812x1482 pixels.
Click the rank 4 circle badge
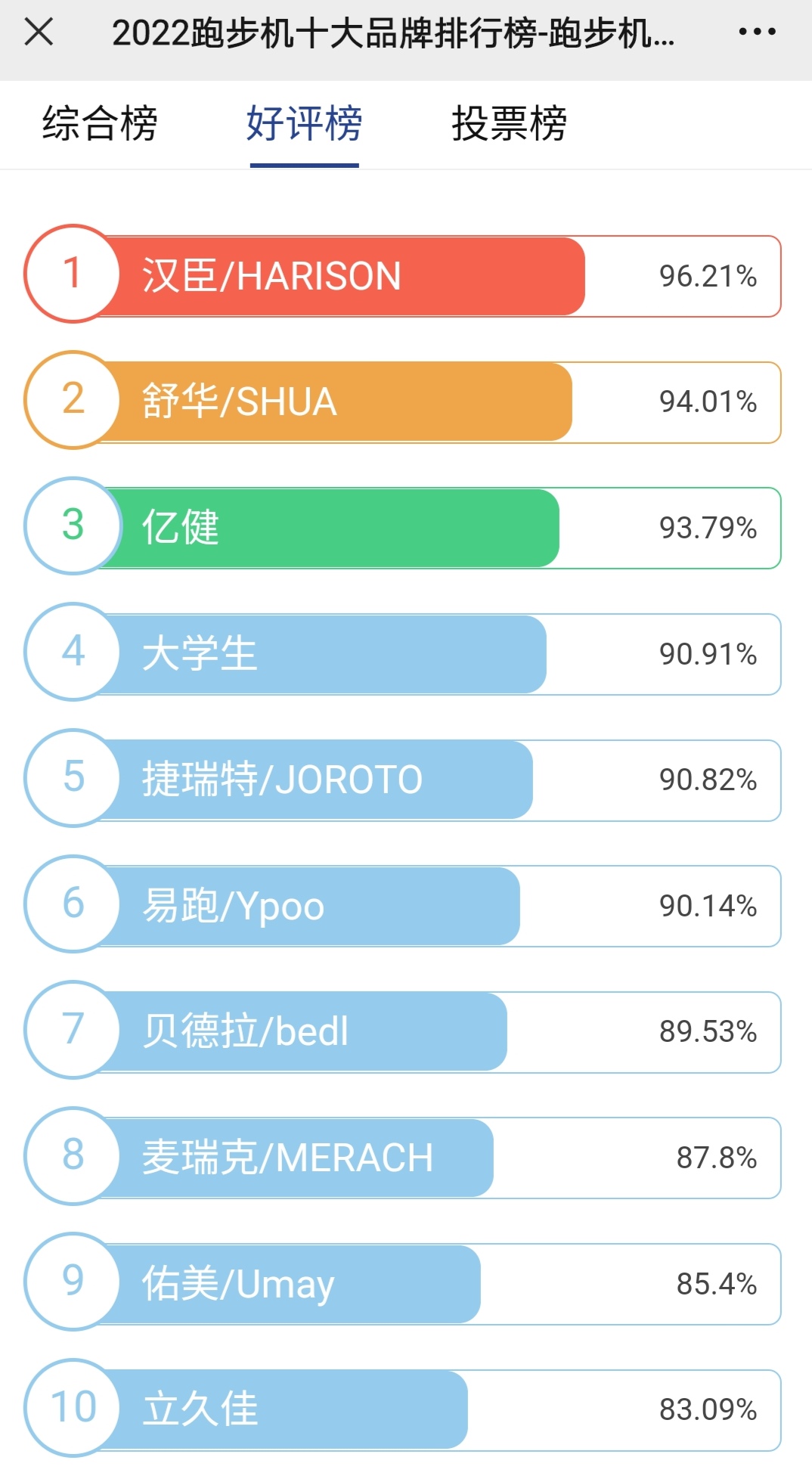click(x=73, y=652)
